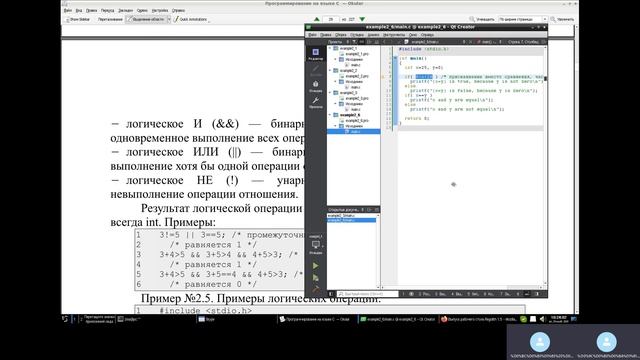Screen dimensions: 640x360
Task: Click the link-with-editor icon in the Projects panel header
Action: tap(362, 42)
